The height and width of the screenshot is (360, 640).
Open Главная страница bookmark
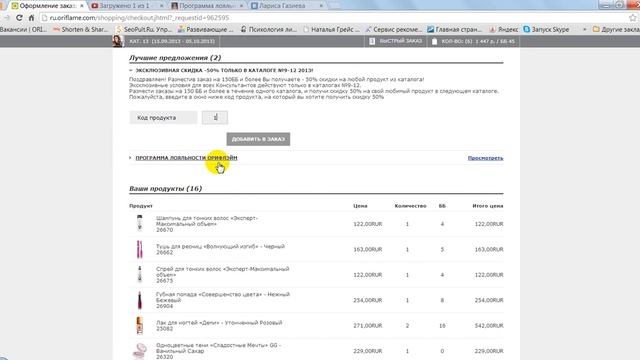(x=455, y=29)
